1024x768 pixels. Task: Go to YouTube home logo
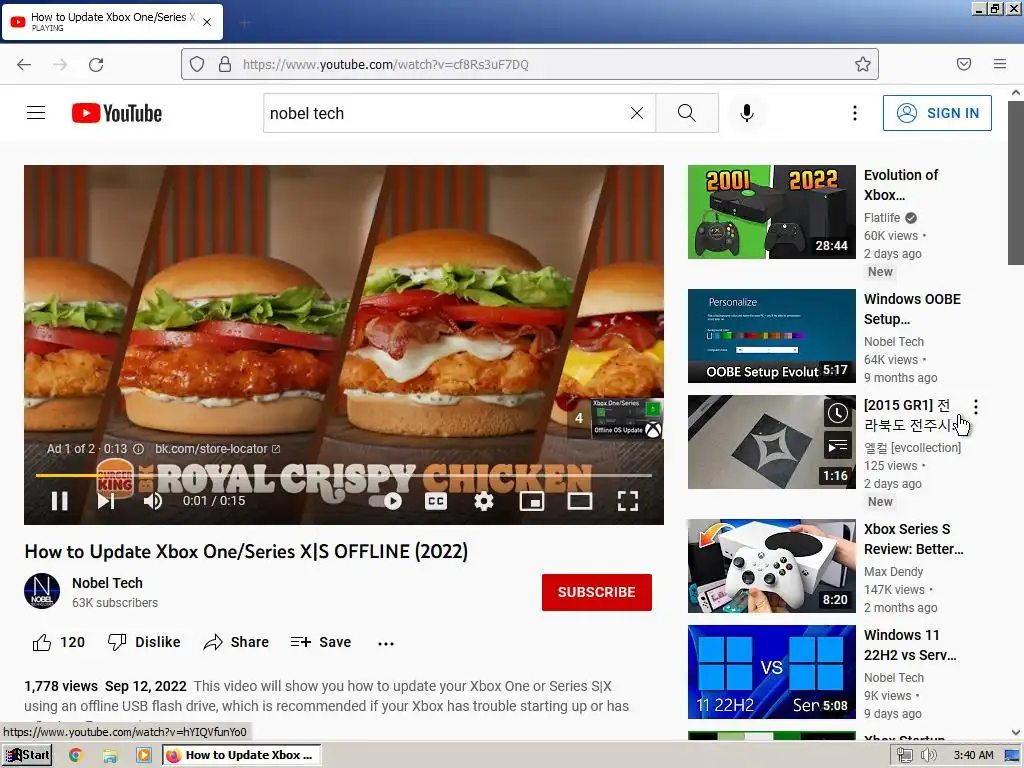pos(117,113)
